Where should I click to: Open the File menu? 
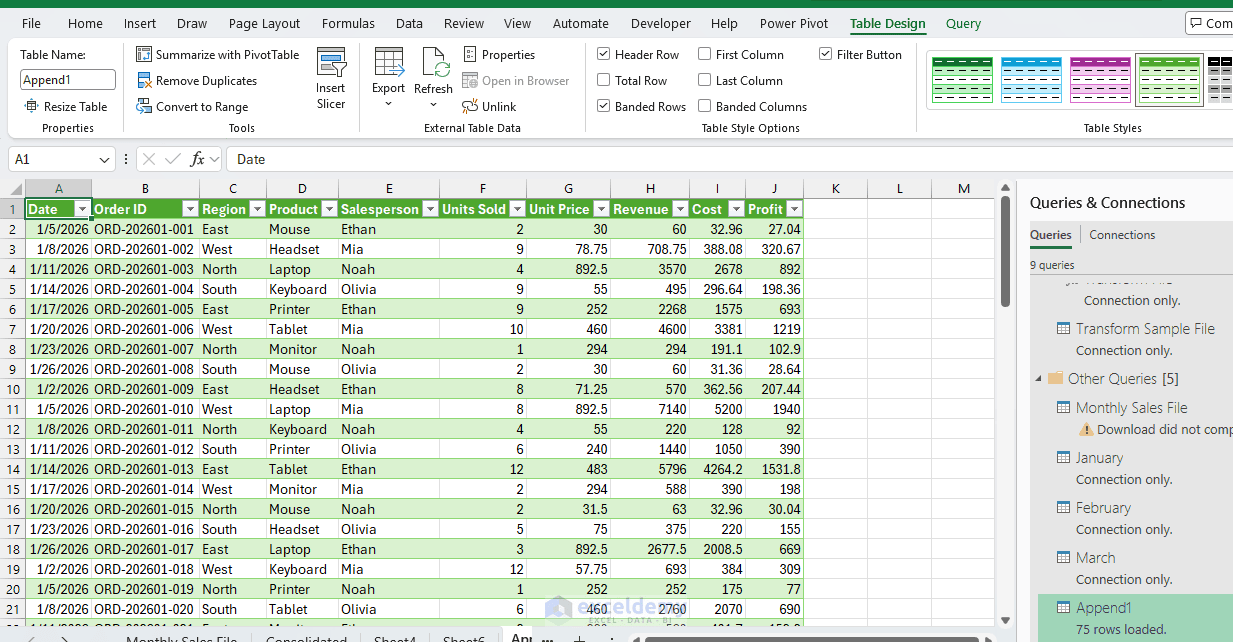(31, 24)
